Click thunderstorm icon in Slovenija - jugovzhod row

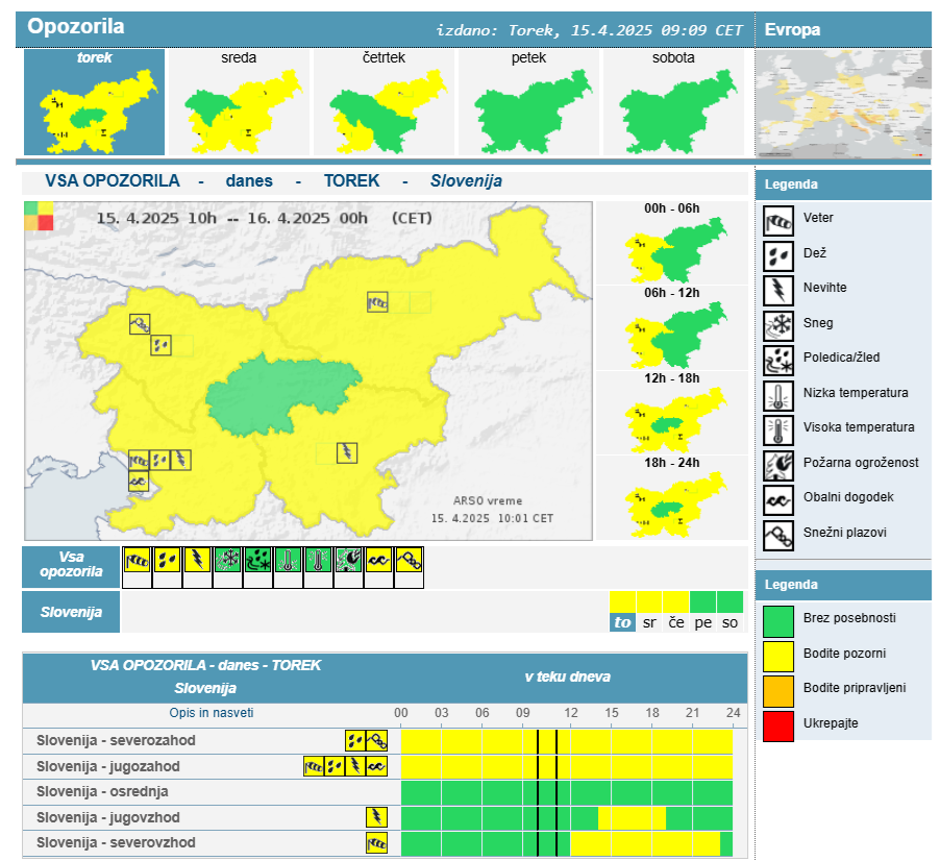click(376, 817)
